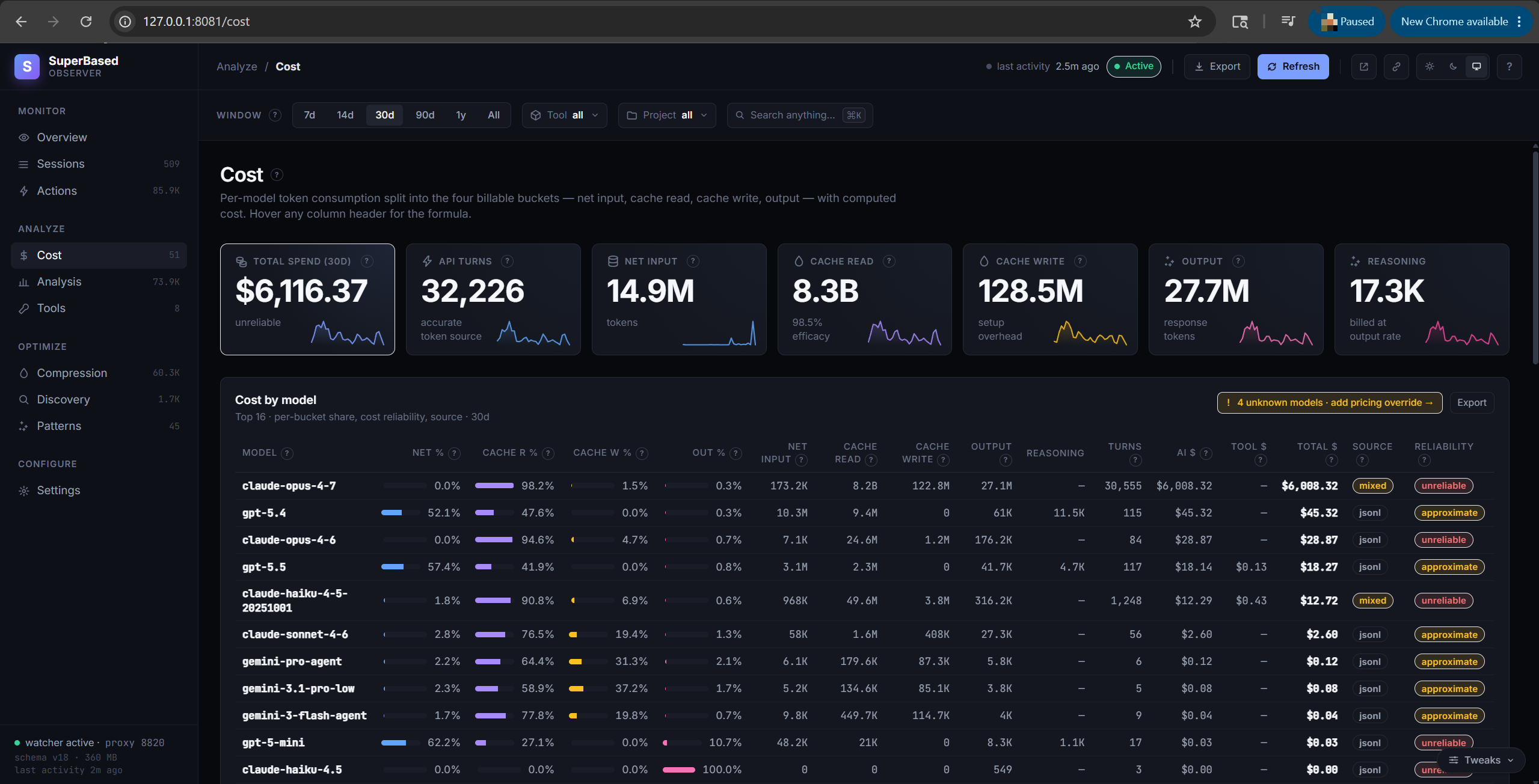Select the All window

(494, 115)
